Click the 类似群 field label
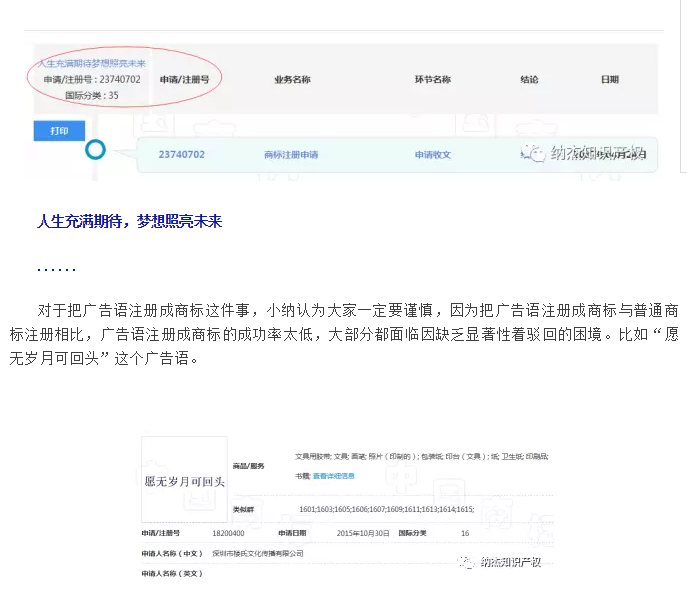The height and width of the screenshot is (610, 687). point(243,509)
